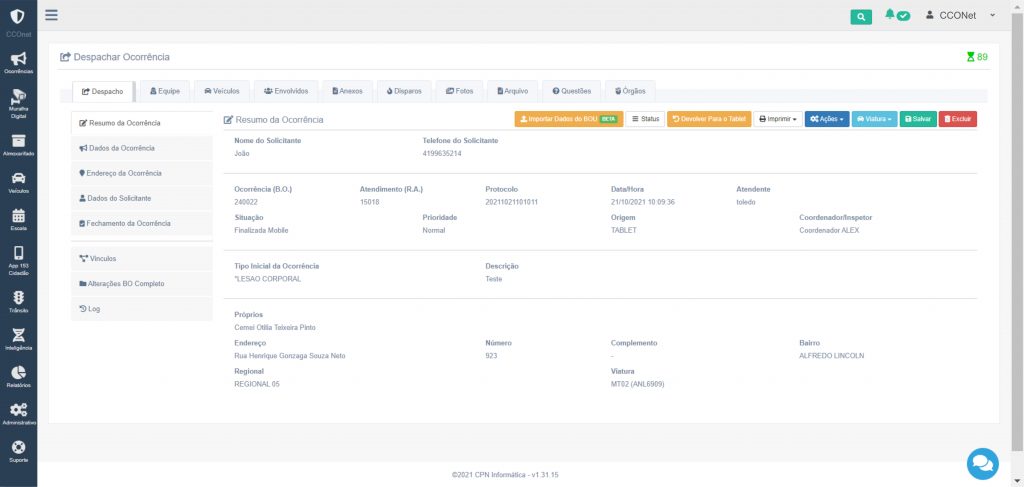1024x487 pixels.
Task: Open the Log side item
Action: tap(142, 309)
